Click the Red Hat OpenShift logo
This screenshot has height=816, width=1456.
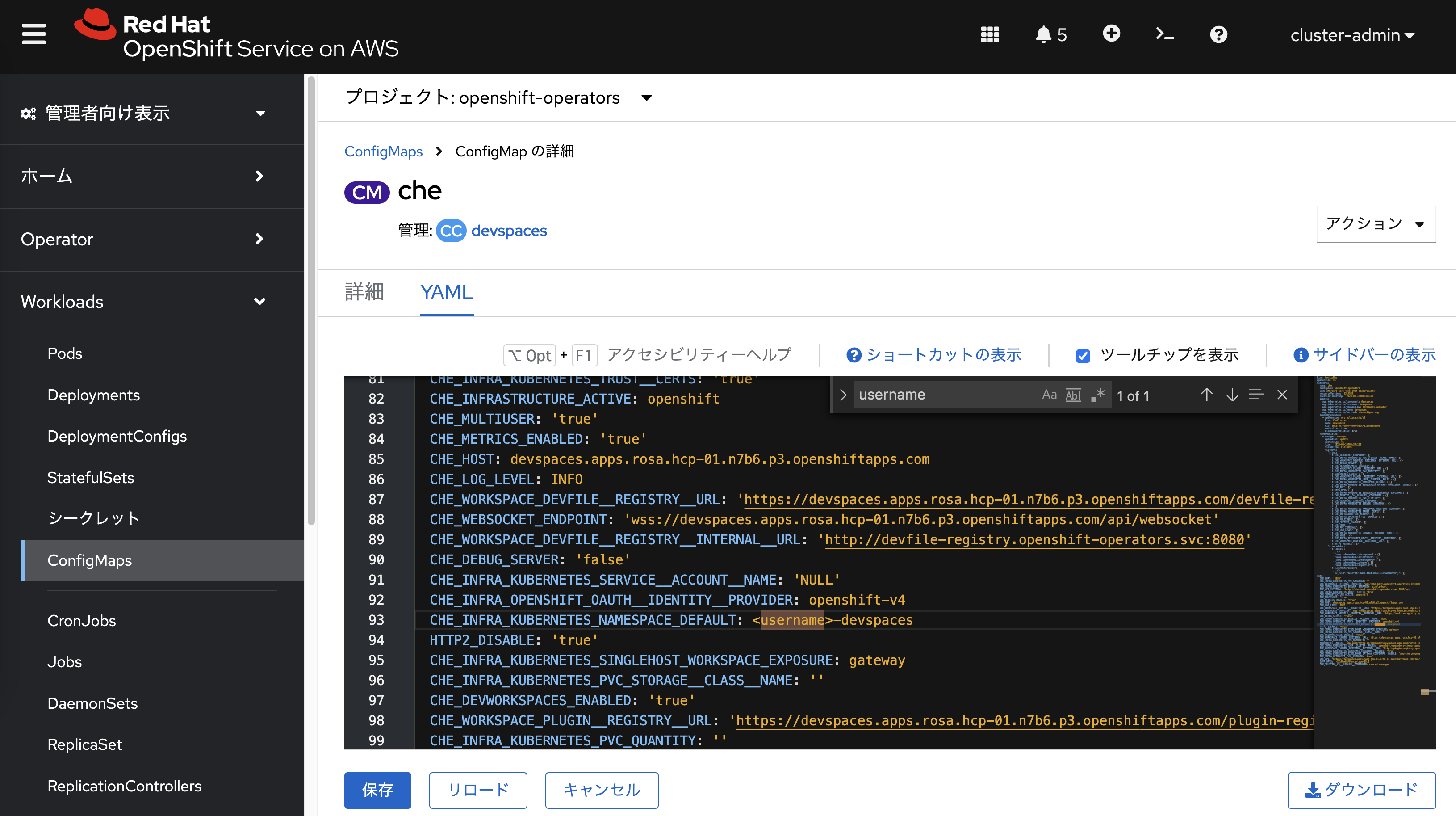click(x=236, y=35)
